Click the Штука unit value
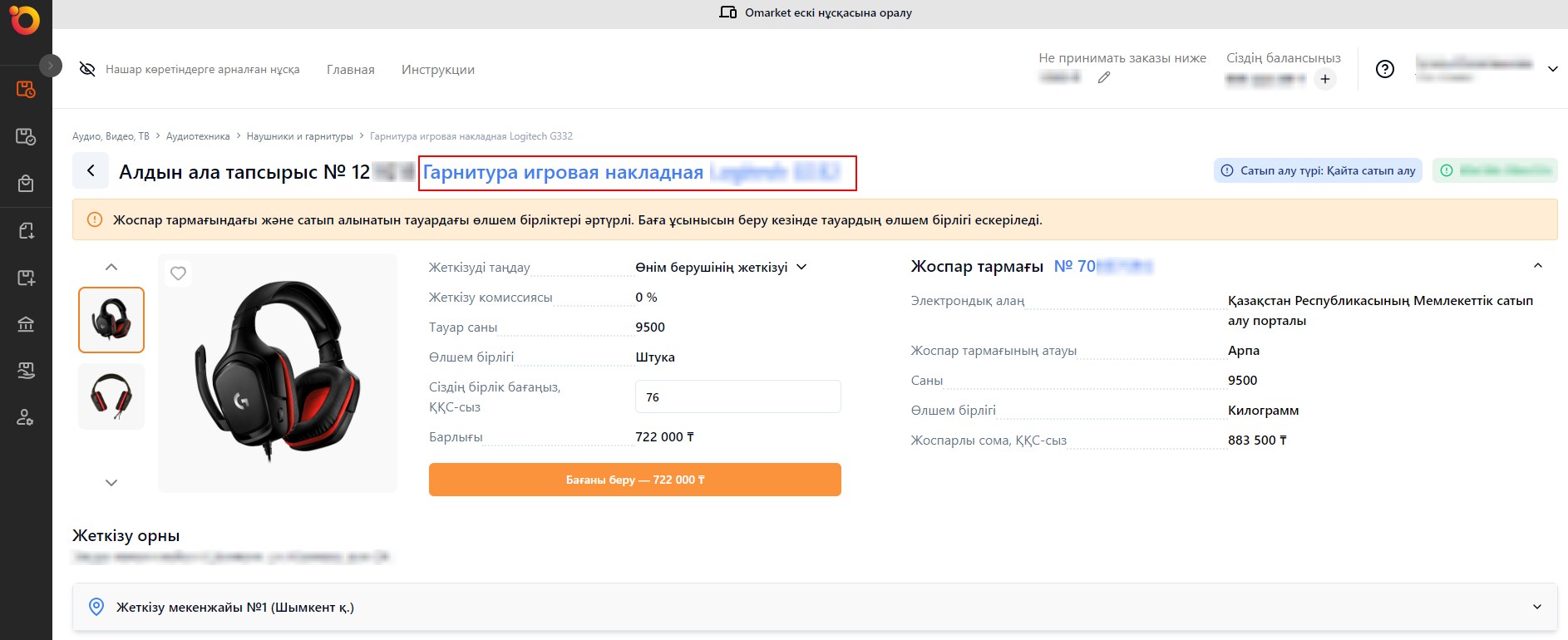Image resolution: width=1568 pixels, height=640 pixels. point(655,357)
